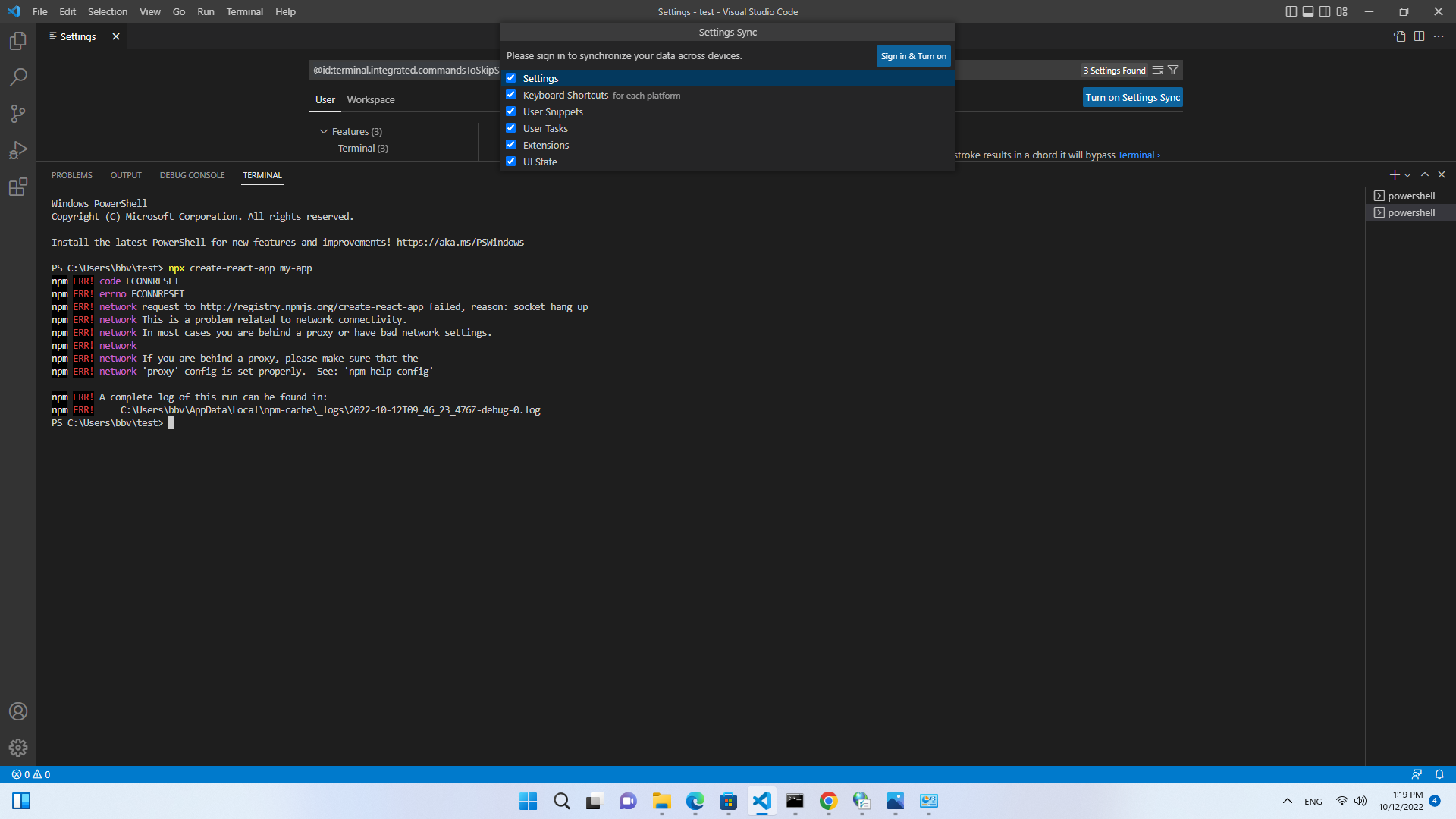
Task: Close the terminal panel
Action: (x=1442, y=175)
